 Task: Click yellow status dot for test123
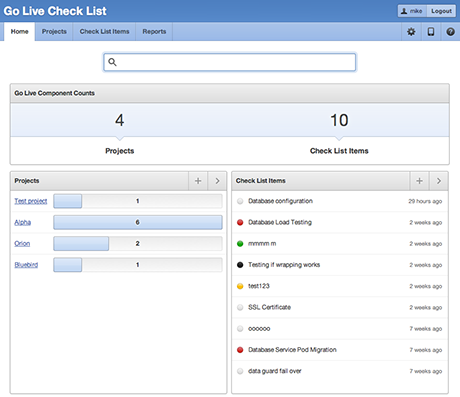240,286
